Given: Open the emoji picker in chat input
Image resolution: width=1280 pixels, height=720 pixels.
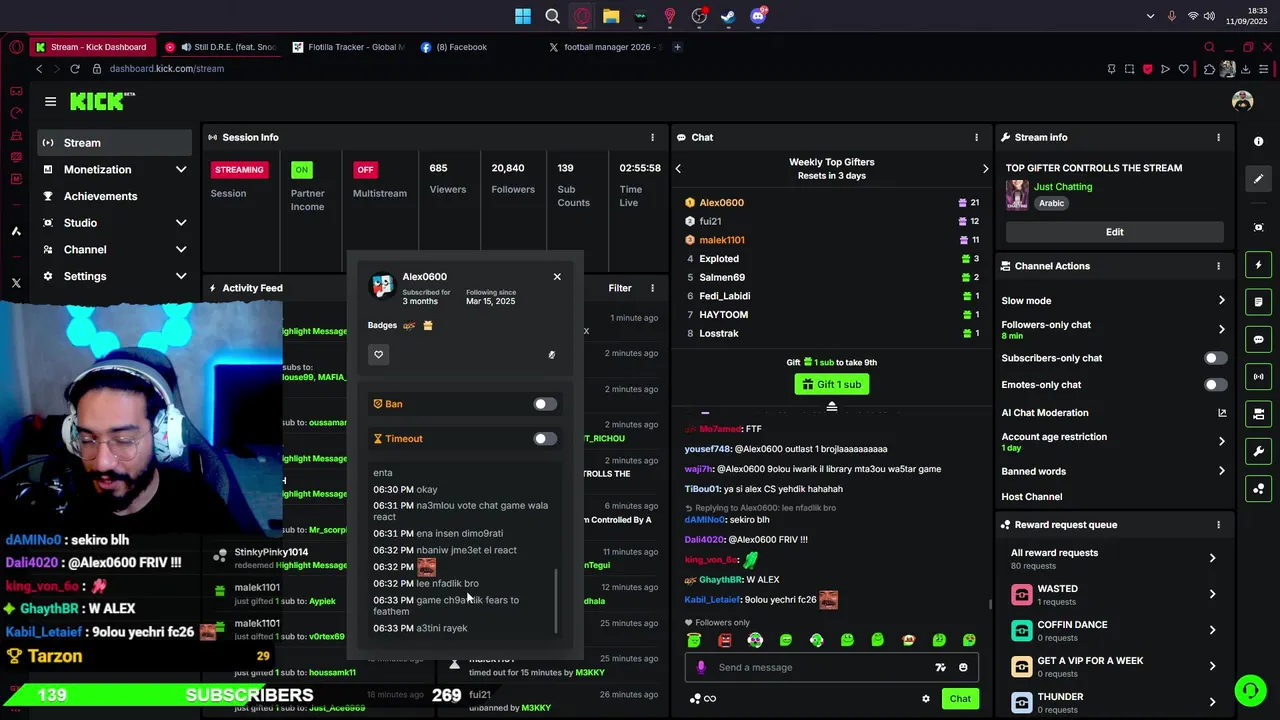Looking at the screenshot, I should point(963,667).
